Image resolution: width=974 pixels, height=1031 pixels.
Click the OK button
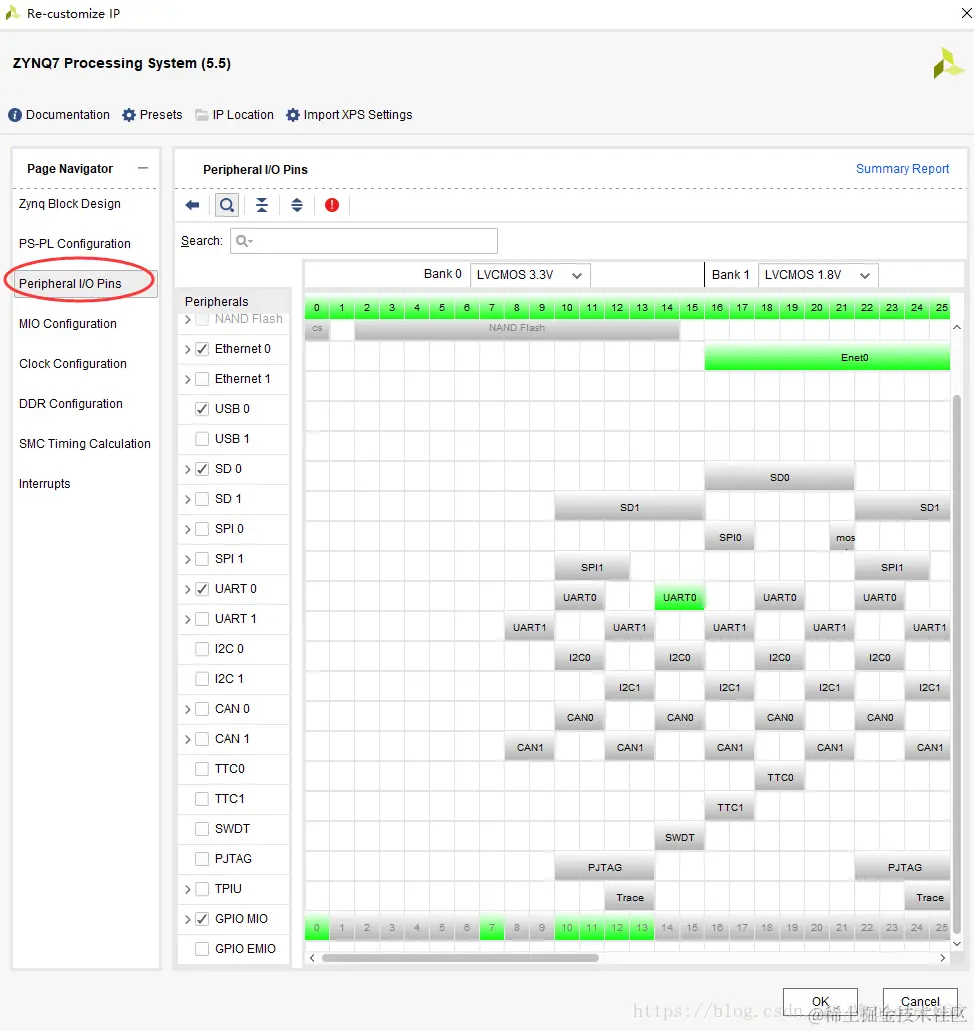820,1002
